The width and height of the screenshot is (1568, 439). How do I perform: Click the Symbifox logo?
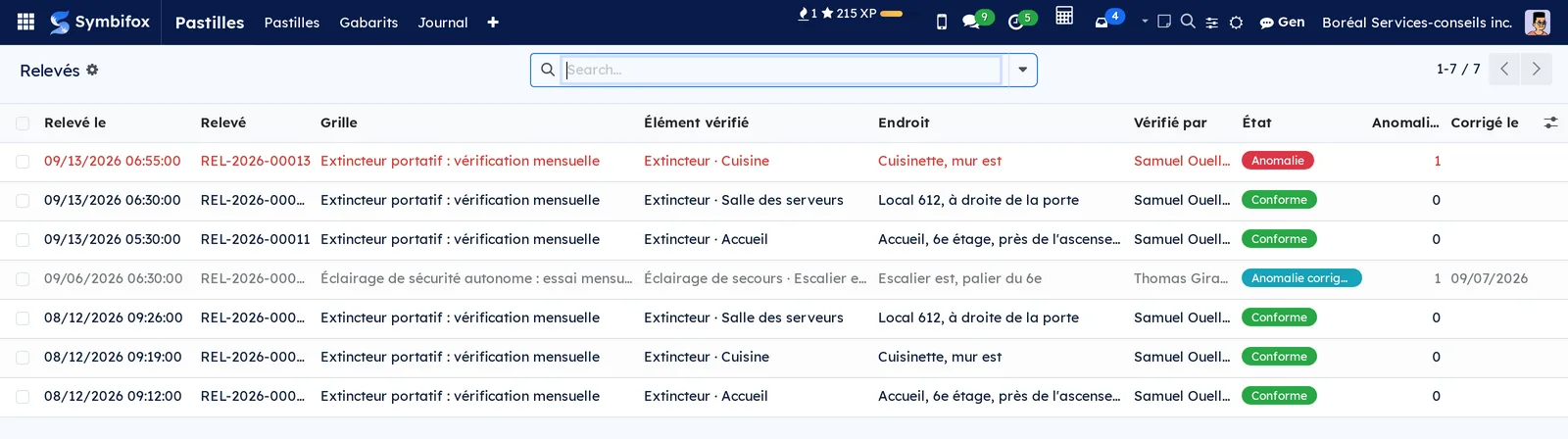(100, 22)
